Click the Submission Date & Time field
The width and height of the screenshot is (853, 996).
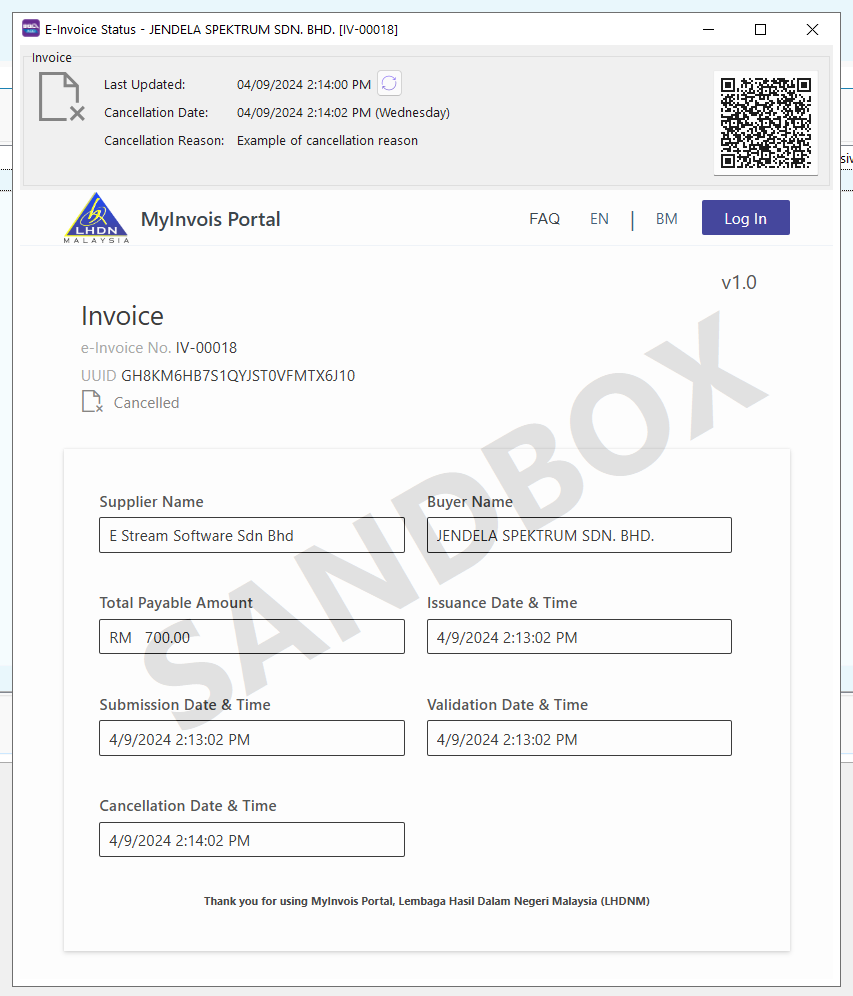pos(252,739)
